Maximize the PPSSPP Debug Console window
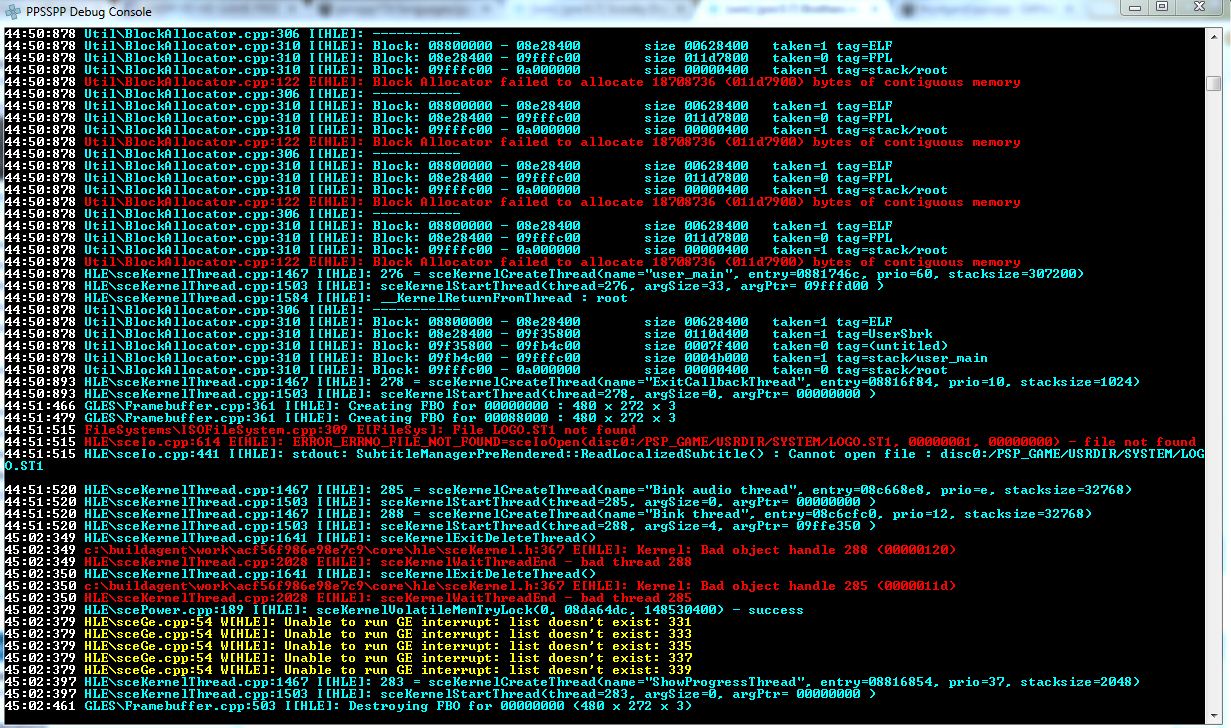Image resolution: width=1231 pixels, height=728 pixels. [1161, 7]
